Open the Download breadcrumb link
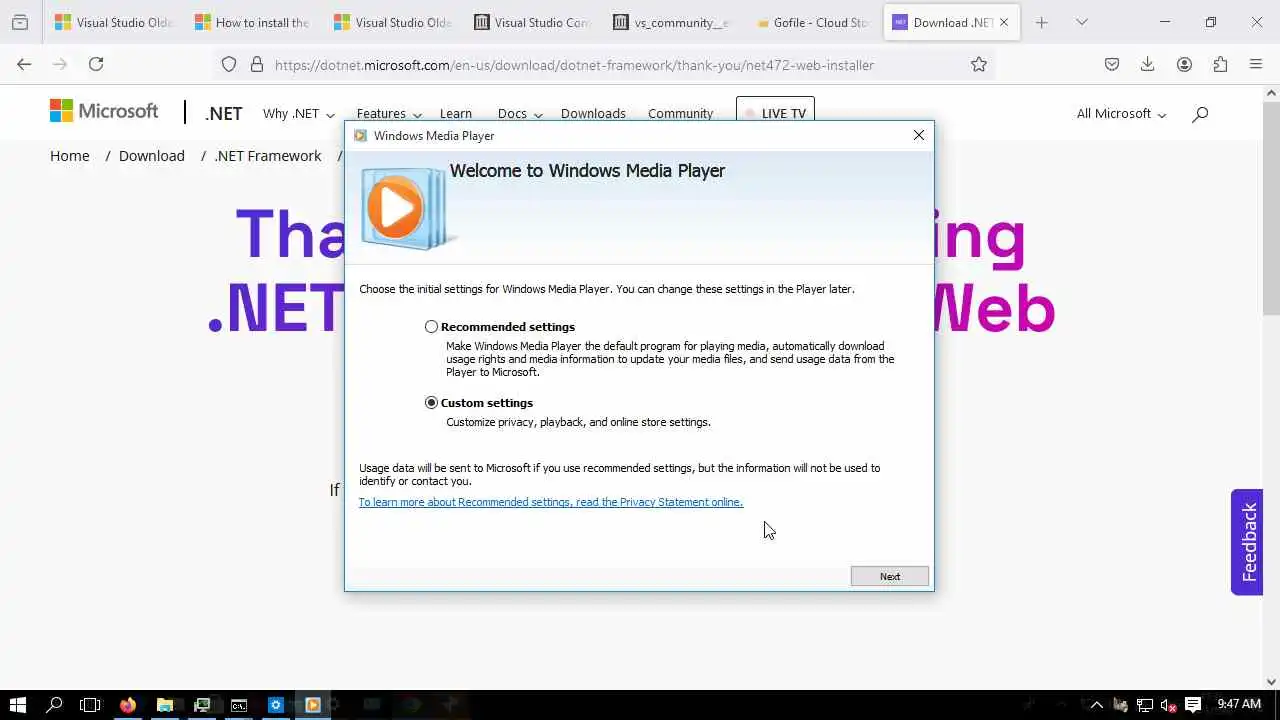Viewport: 1280px width, 720px height. tap(152, 156)
